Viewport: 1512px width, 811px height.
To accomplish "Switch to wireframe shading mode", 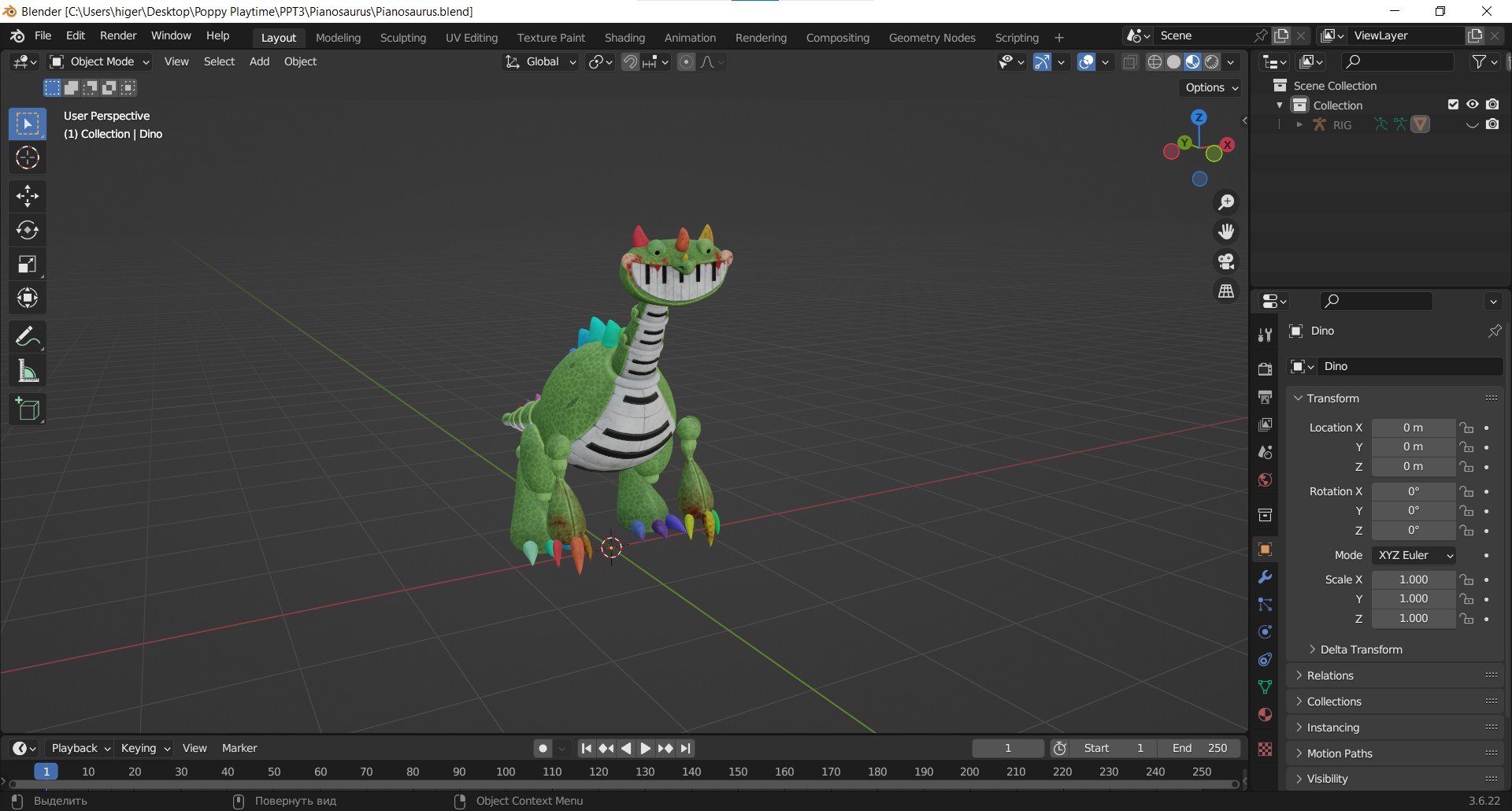I will click(x=1154, y=61).
